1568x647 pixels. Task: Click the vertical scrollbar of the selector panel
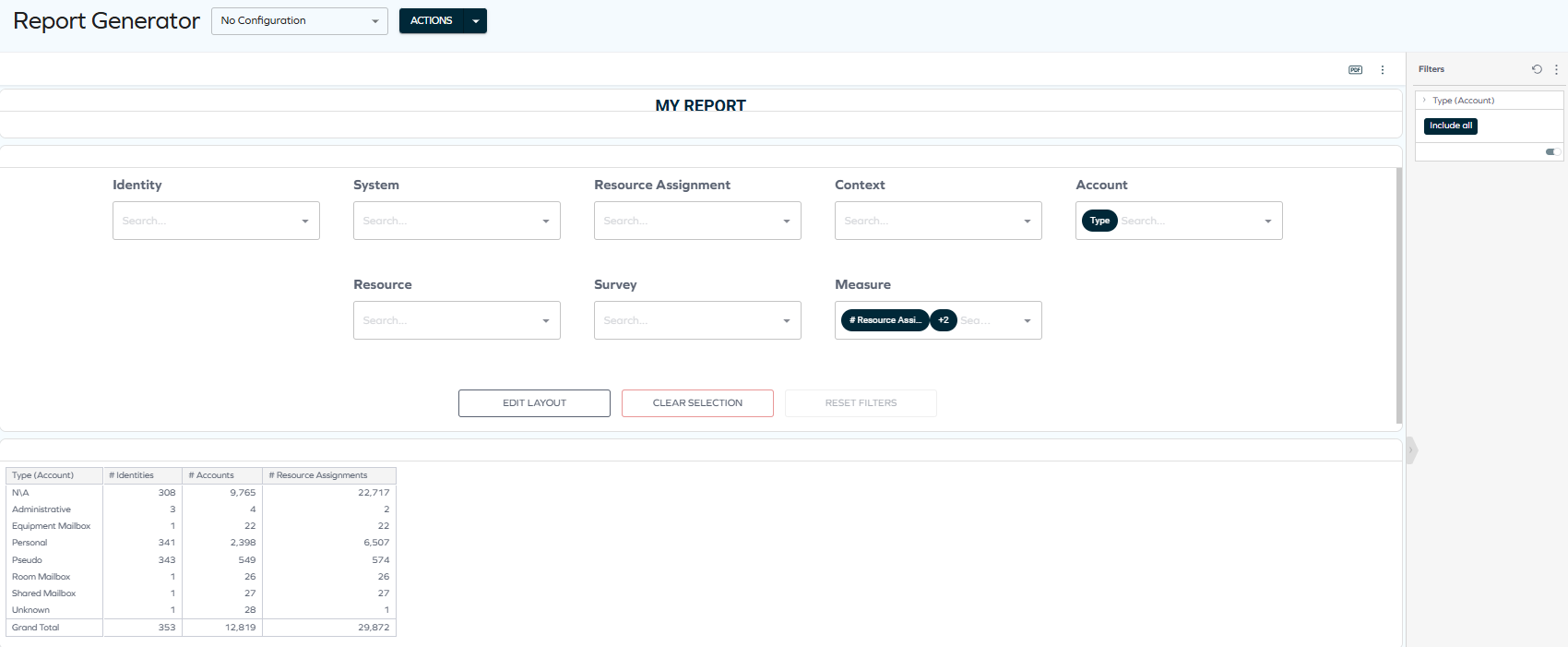click(1398, 295)
